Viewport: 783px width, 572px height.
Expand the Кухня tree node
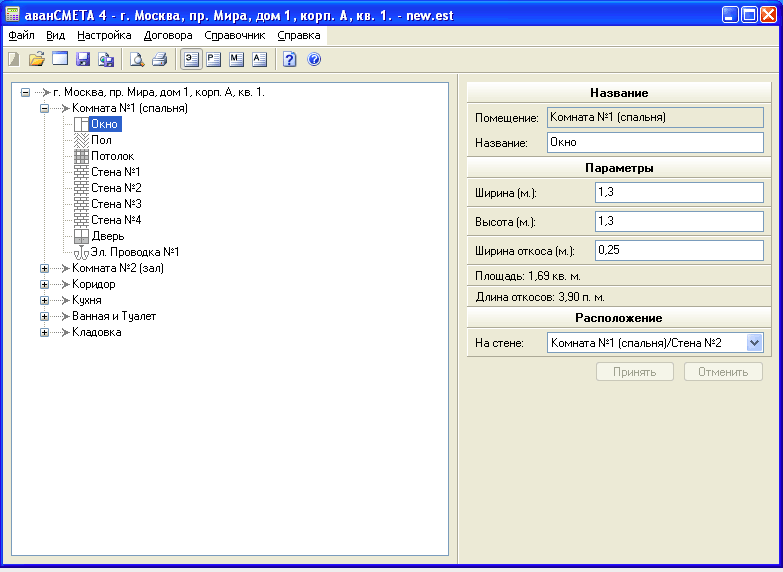[x=44, y=300]
